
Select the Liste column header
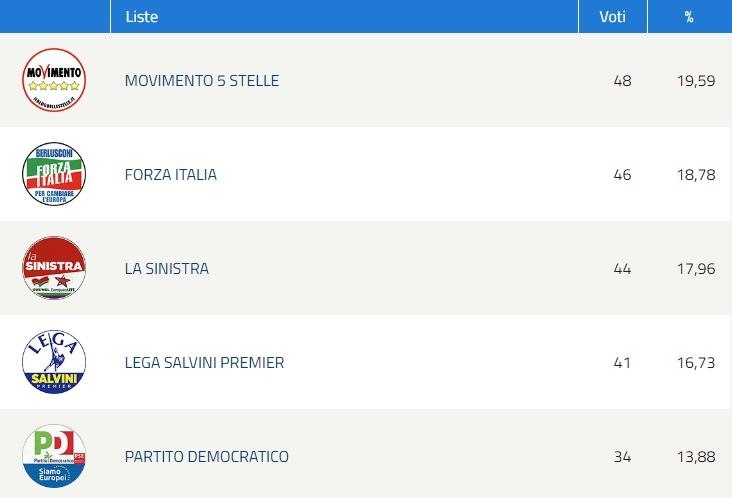pyautogui.click(x=142, y=17)
